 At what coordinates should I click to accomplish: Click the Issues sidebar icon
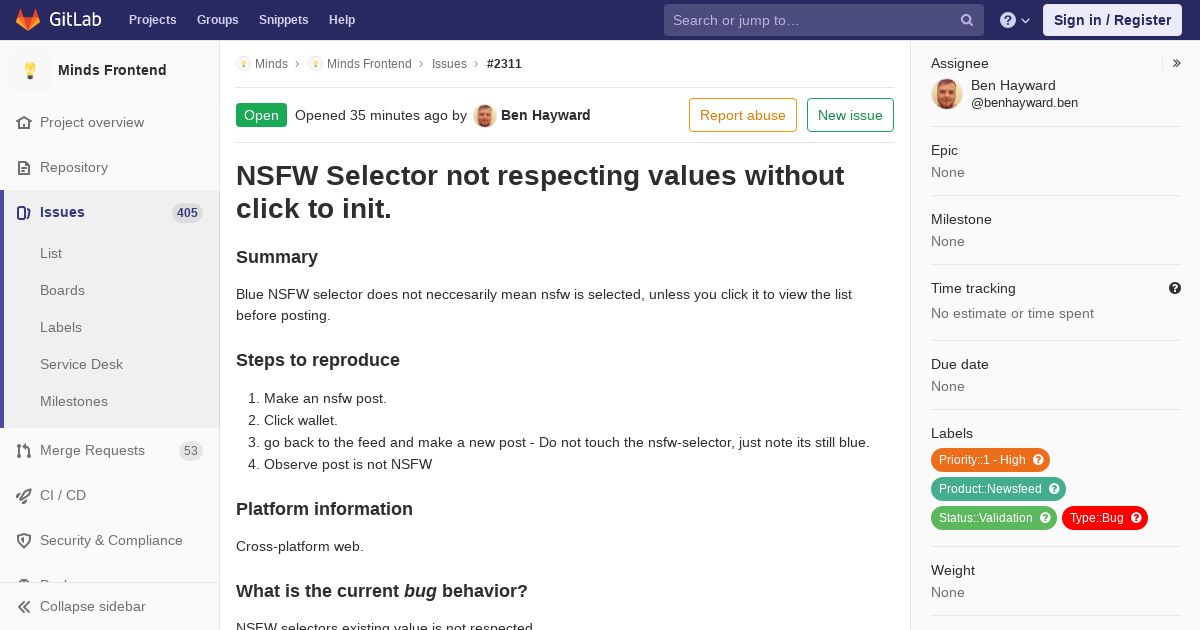click(24, 212)
